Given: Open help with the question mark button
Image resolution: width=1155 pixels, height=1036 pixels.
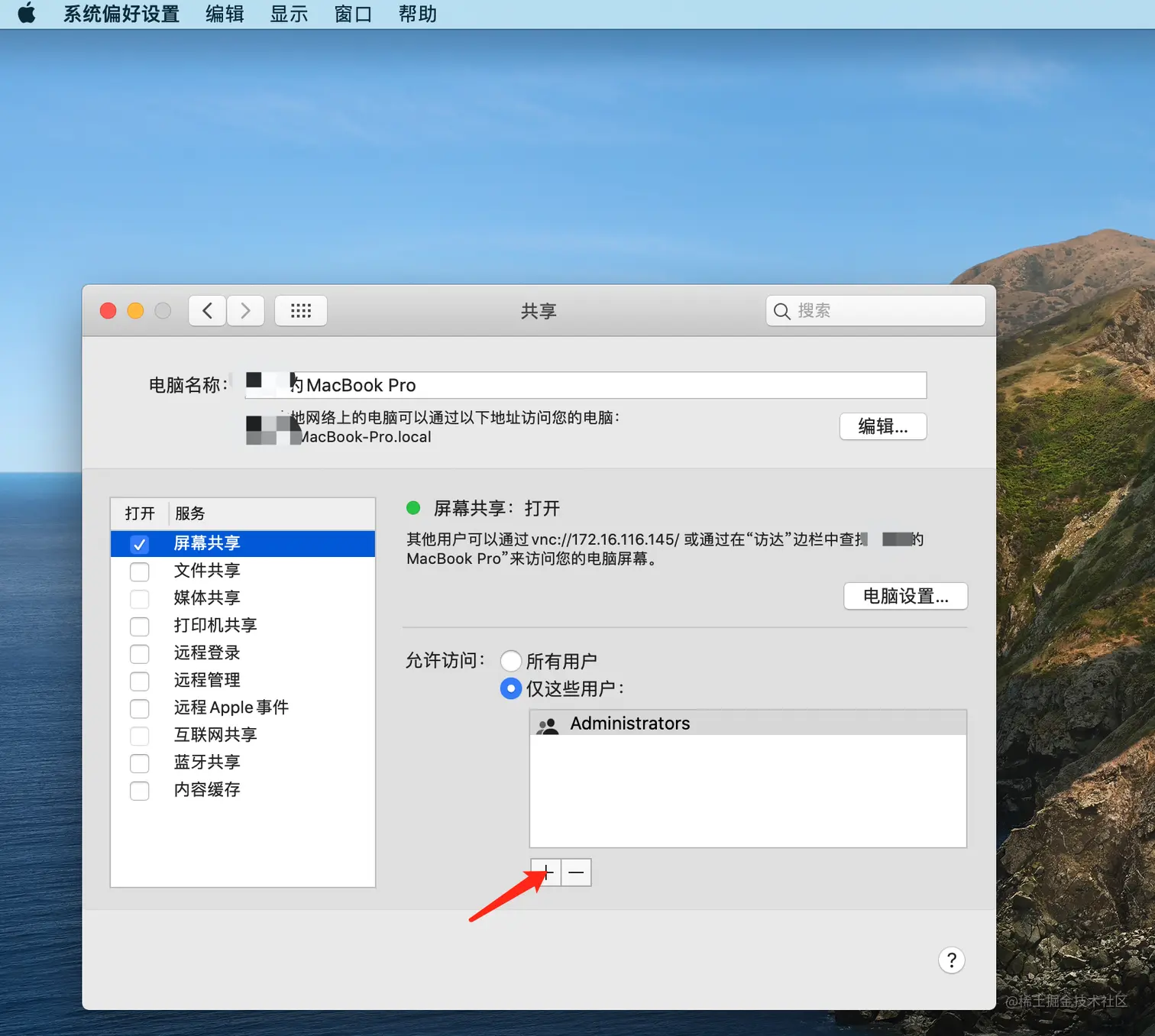Looking at the screenshot, I should pos(952,960).
